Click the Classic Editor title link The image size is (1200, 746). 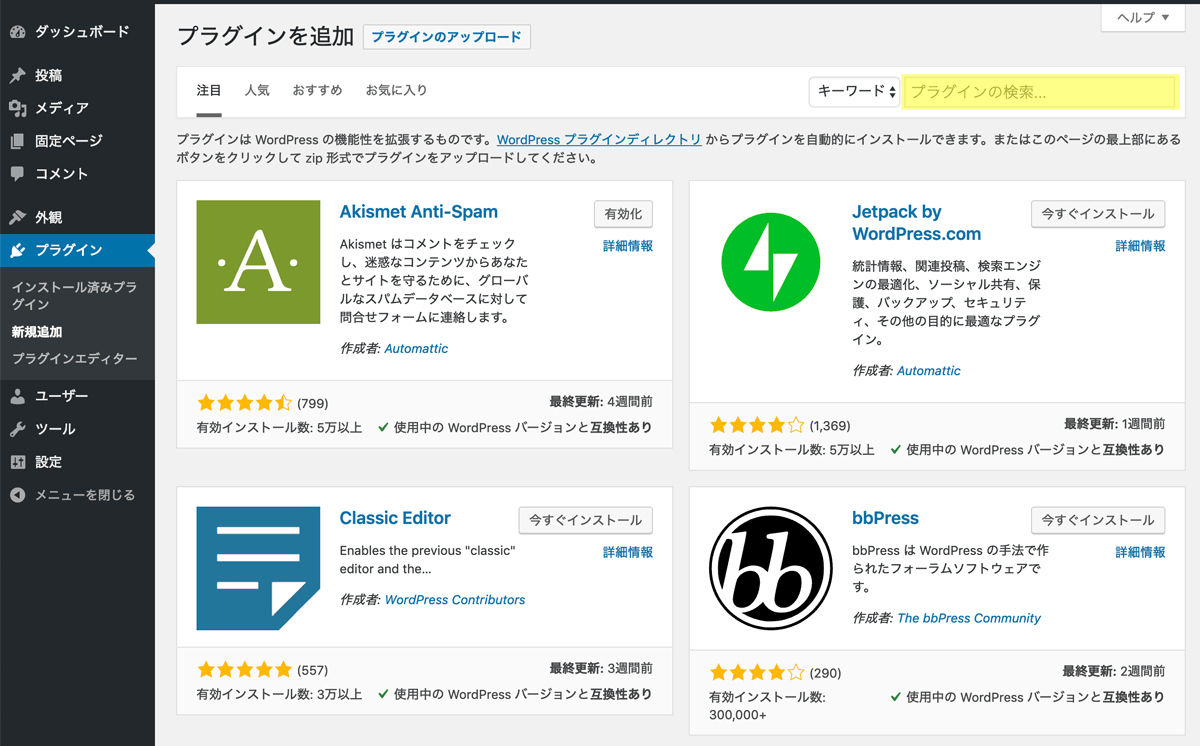click(395, 518)
